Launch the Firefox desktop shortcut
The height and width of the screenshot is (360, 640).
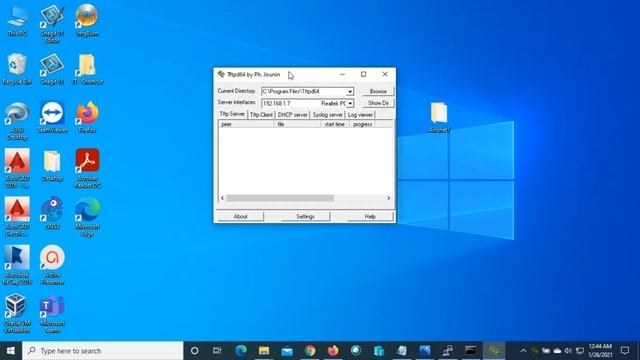[87, 118]
